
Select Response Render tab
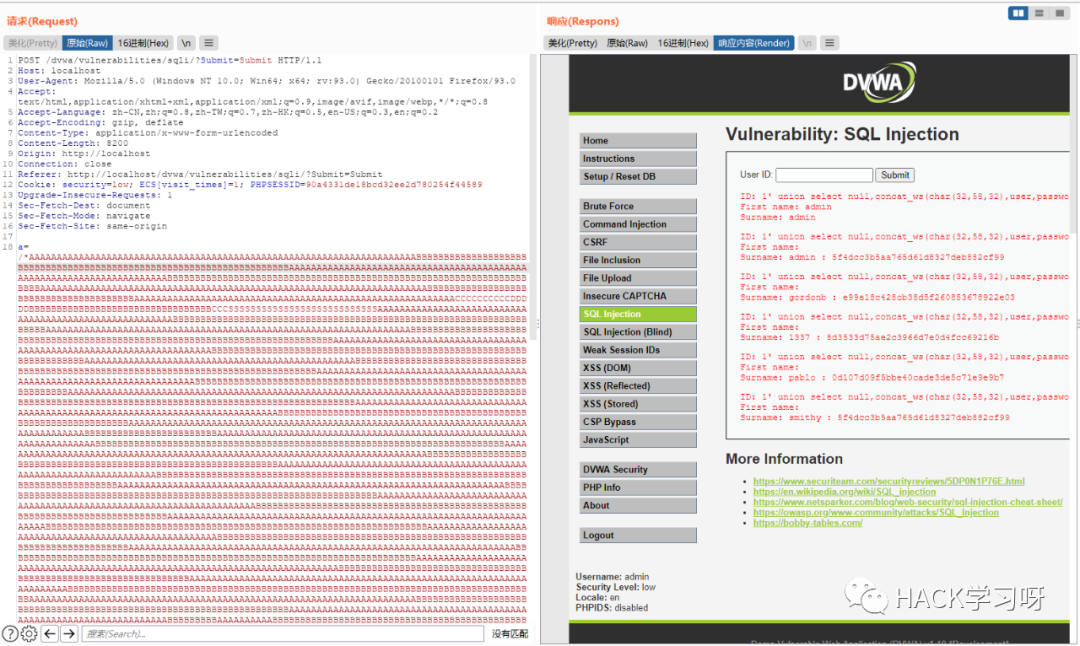pyautogui.click(x=754, y=43)
